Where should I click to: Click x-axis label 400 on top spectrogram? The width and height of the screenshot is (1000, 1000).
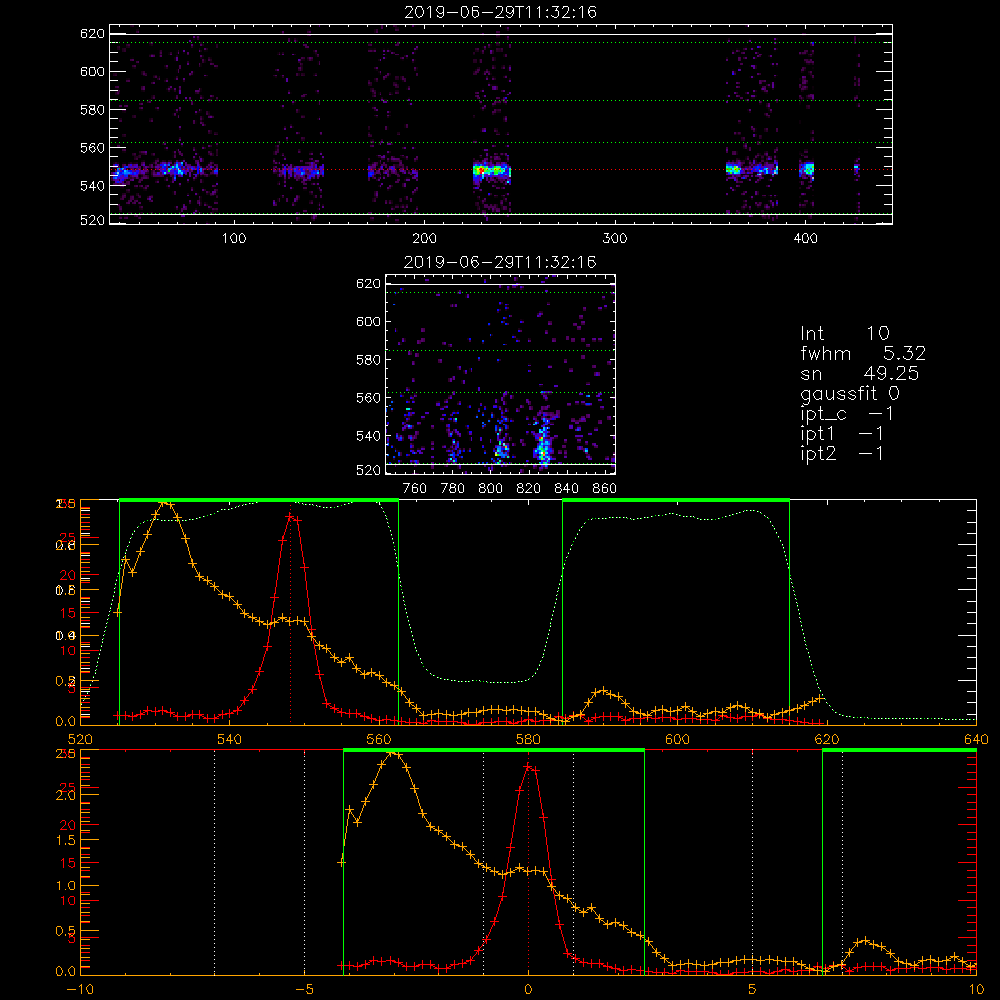coord(805,239)
